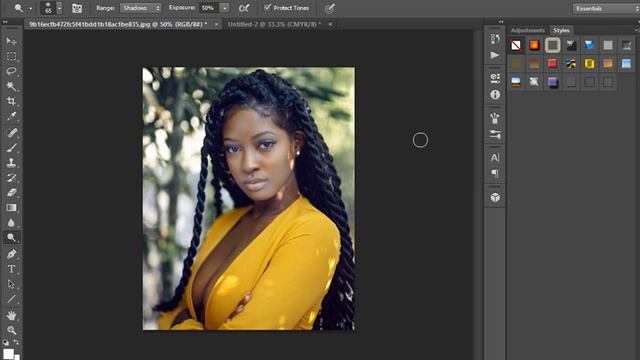This screenshot has height=360, width=640.
Task: Open the 3D panel cube icon
Action: tap(495, 198)
